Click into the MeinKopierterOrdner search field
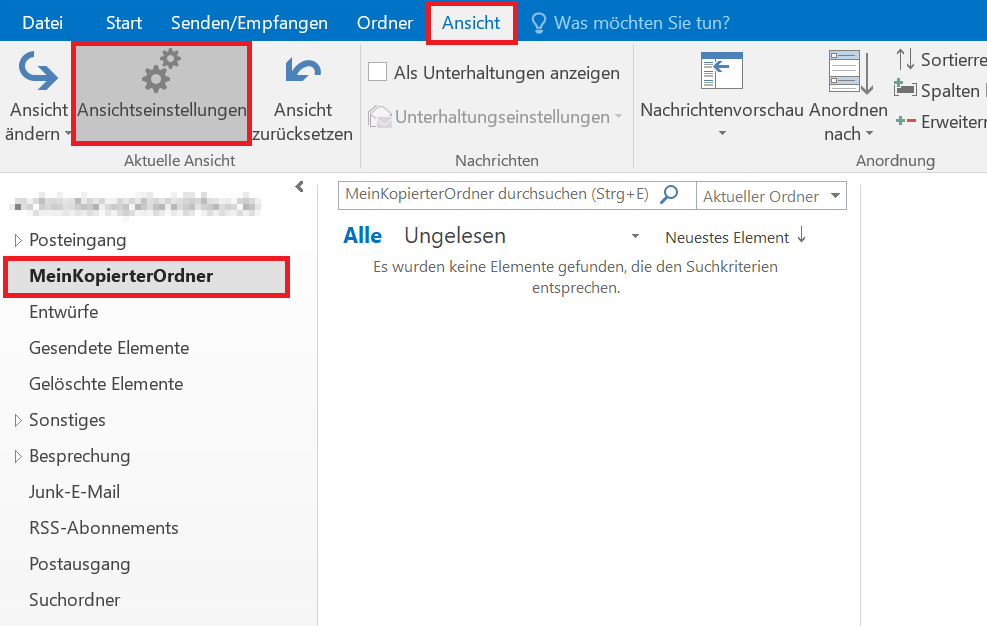Screen dimensions: 987x626 pyautogui.click(x=496, y=195)
